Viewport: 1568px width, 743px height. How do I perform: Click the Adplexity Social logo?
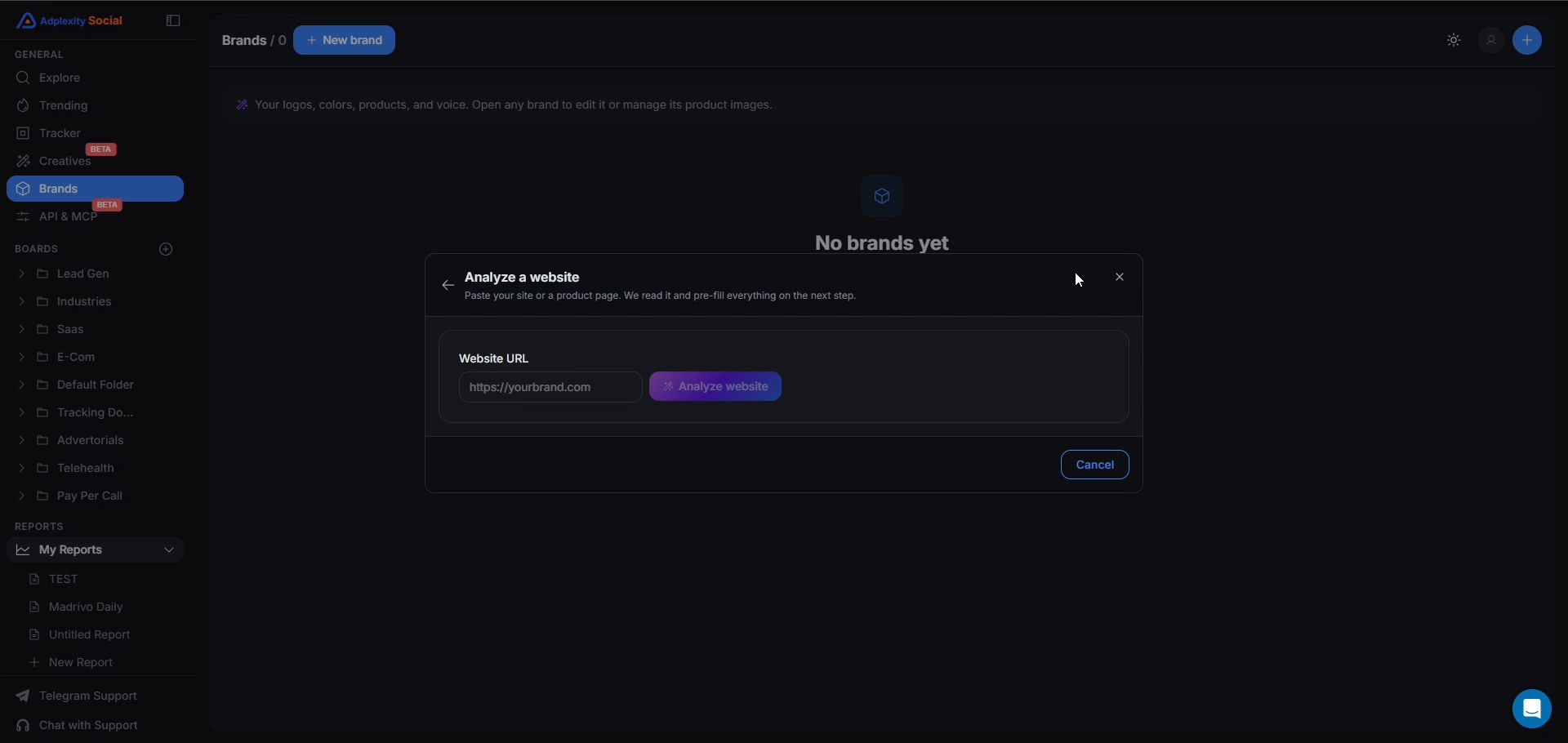[x=70, y=20]
